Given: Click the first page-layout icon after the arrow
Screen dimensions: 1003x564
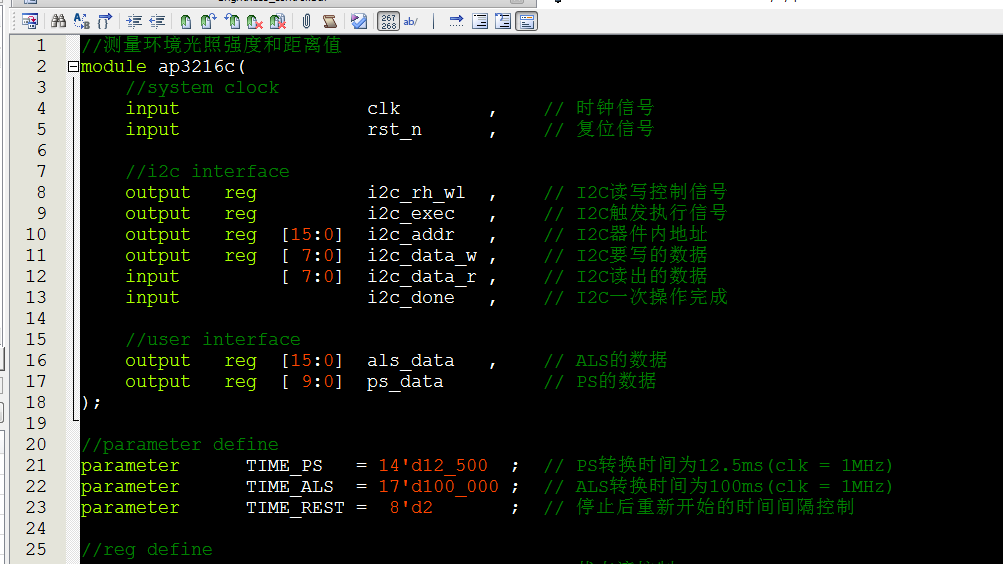Looking at the screenshot, I should (x=480, y=21).
